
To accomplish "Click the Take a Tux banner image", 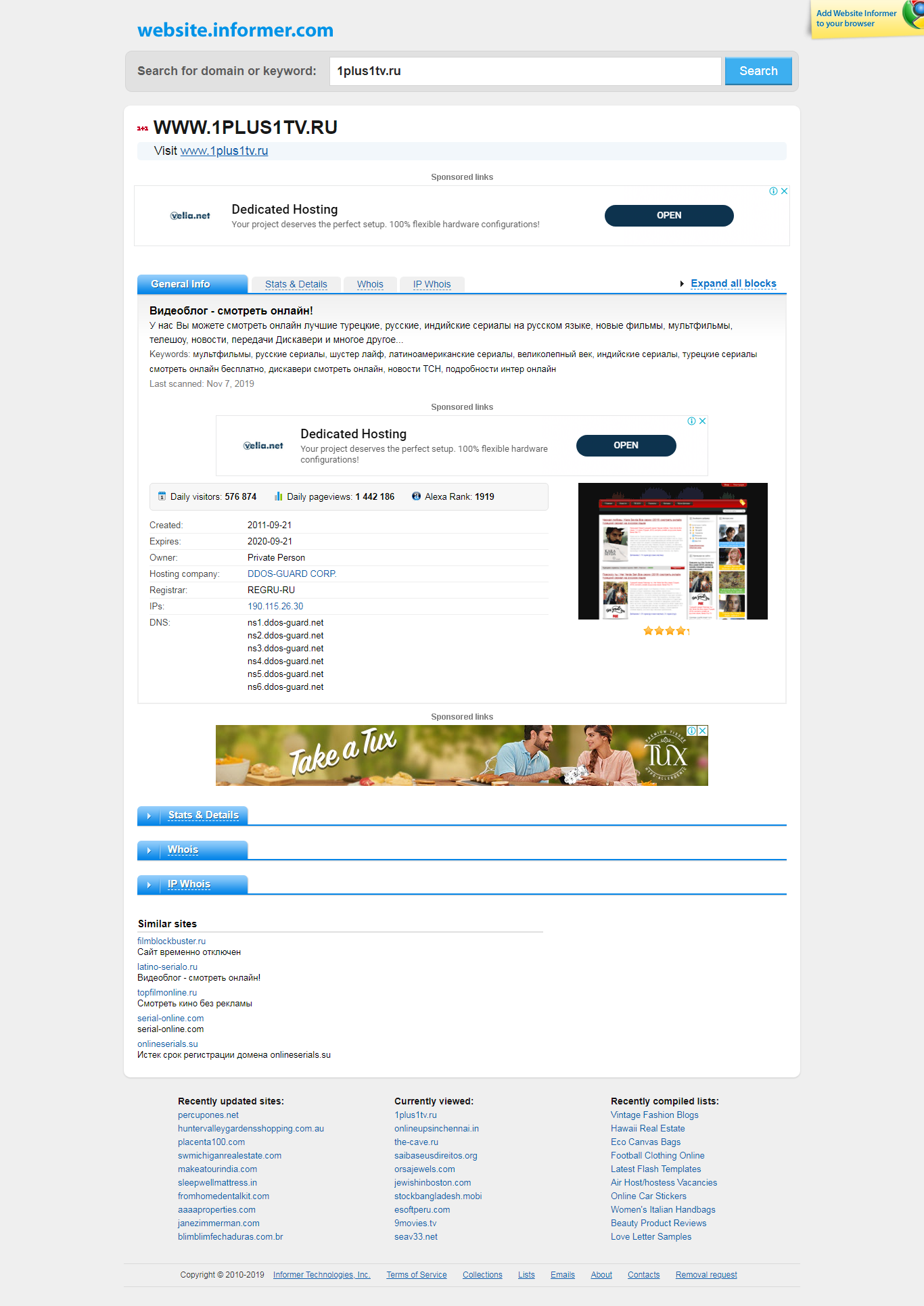I will 461,755.
